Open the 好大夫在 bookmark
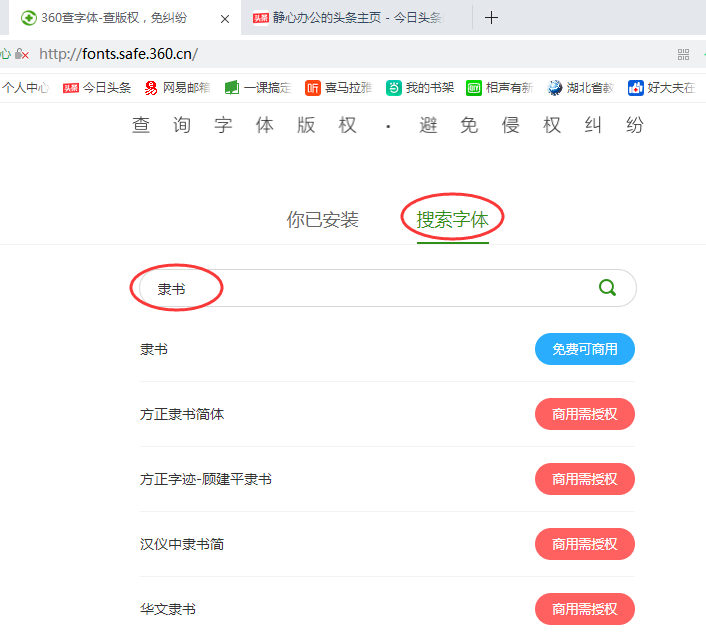The width and height of the screenshot is (706, 634). 661,88
